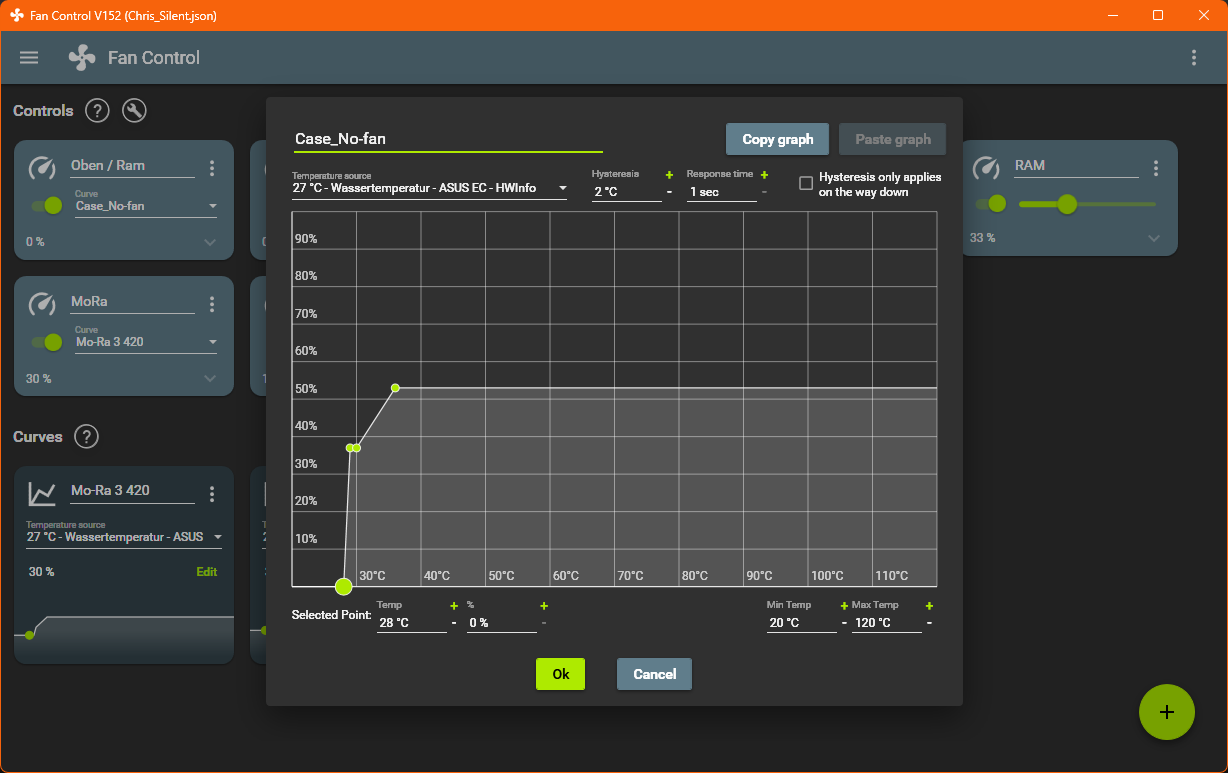Image resolution: width=1228 pixels, height=773 pixels.
Task: Increase Response time with the plus icon
Action: 764,175
